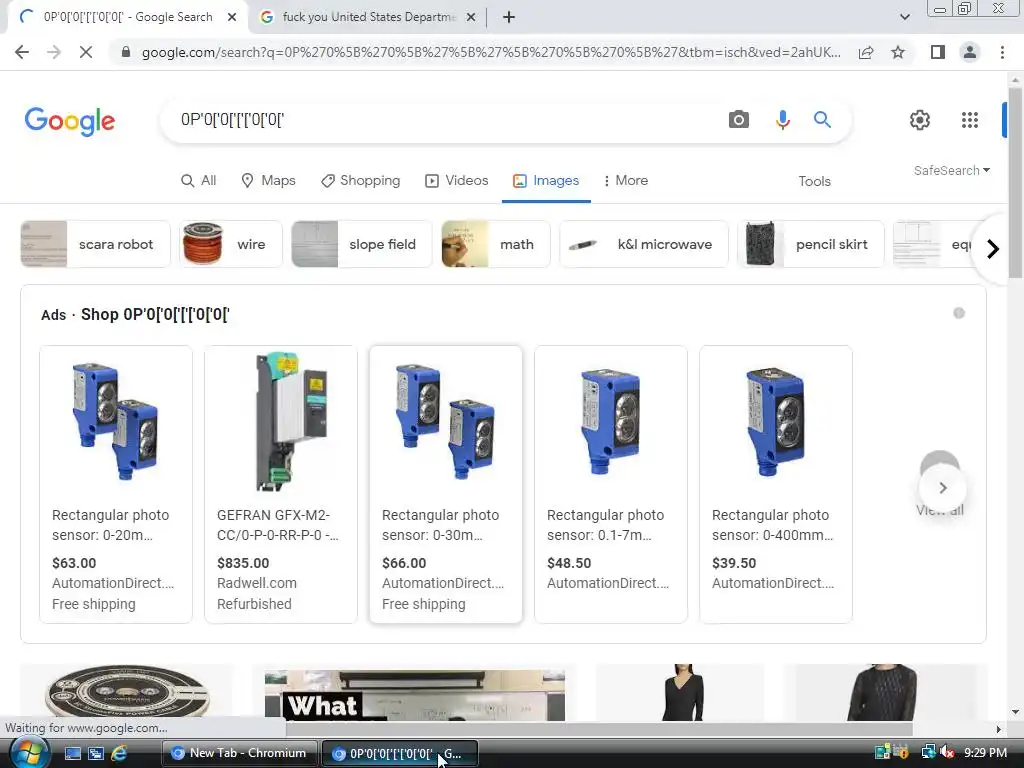Click the Show Desktop quick launch icon
The width and height of the screenshot is (1024, 768).
pos(73,753)
